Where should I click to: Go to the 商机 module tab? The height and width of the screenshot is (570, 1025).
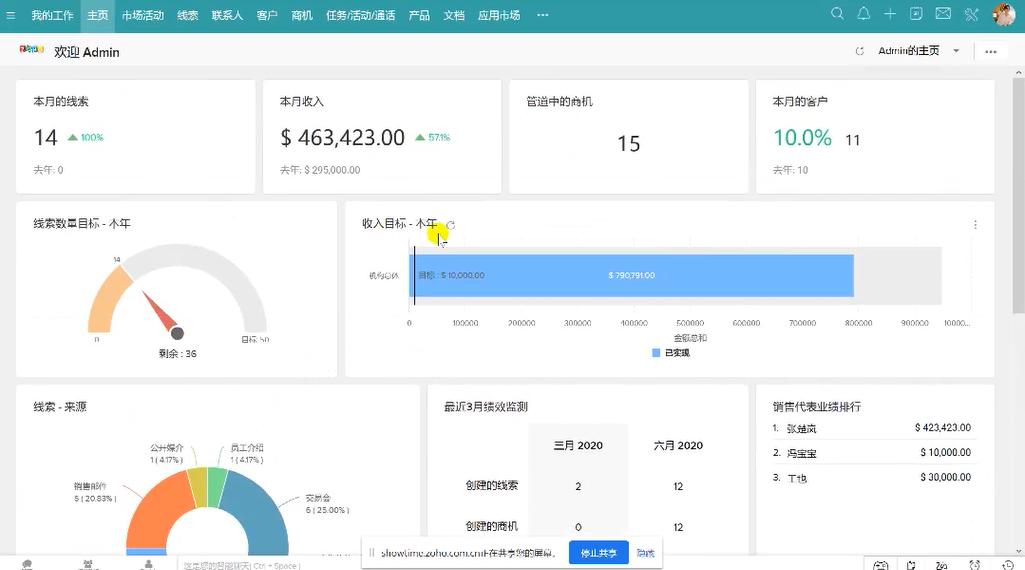pos(302,16)
